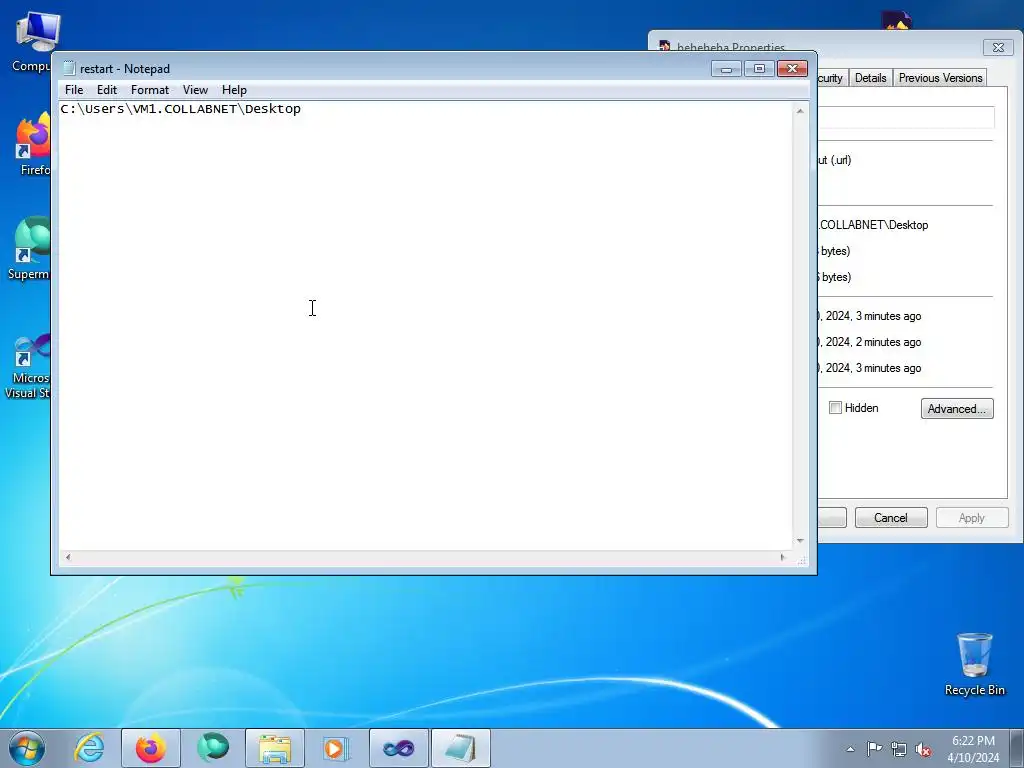1024x768 pixels.
Task: Select the Supermium desktop shortcut
Action: tap(29, 248)
